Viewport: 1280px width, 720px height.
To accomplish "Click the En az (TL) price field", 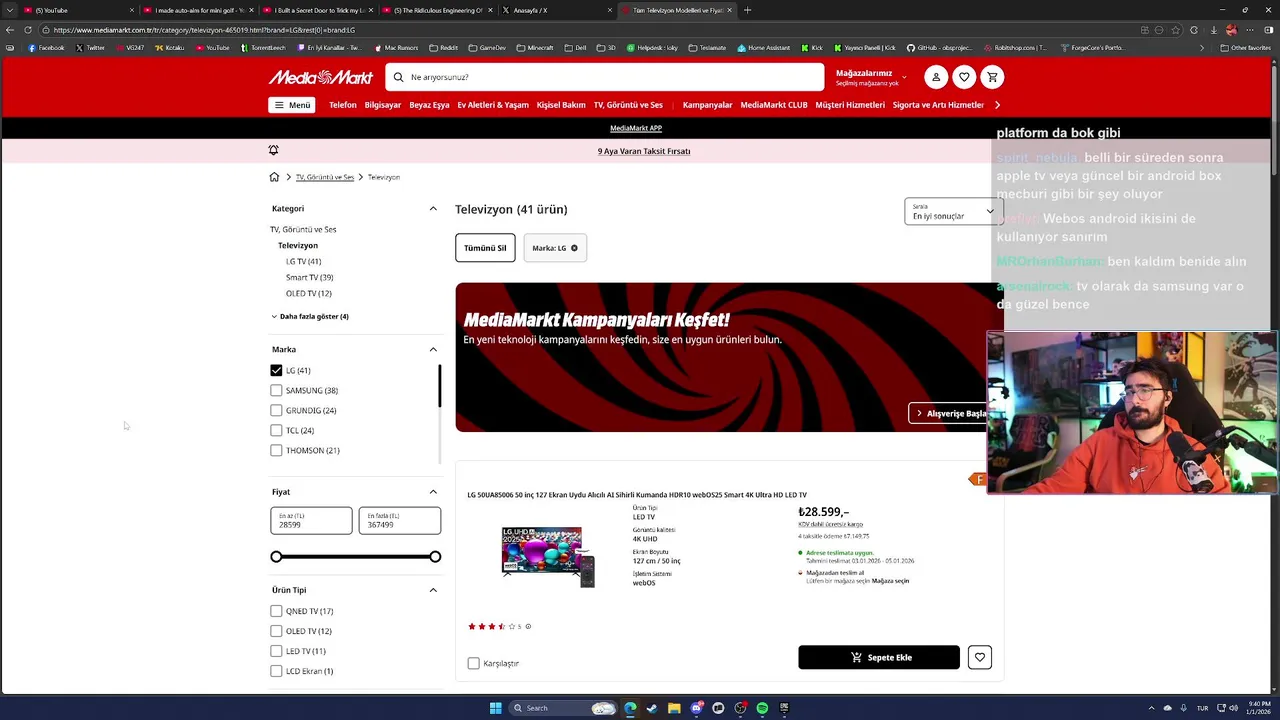I will point(311,520).
